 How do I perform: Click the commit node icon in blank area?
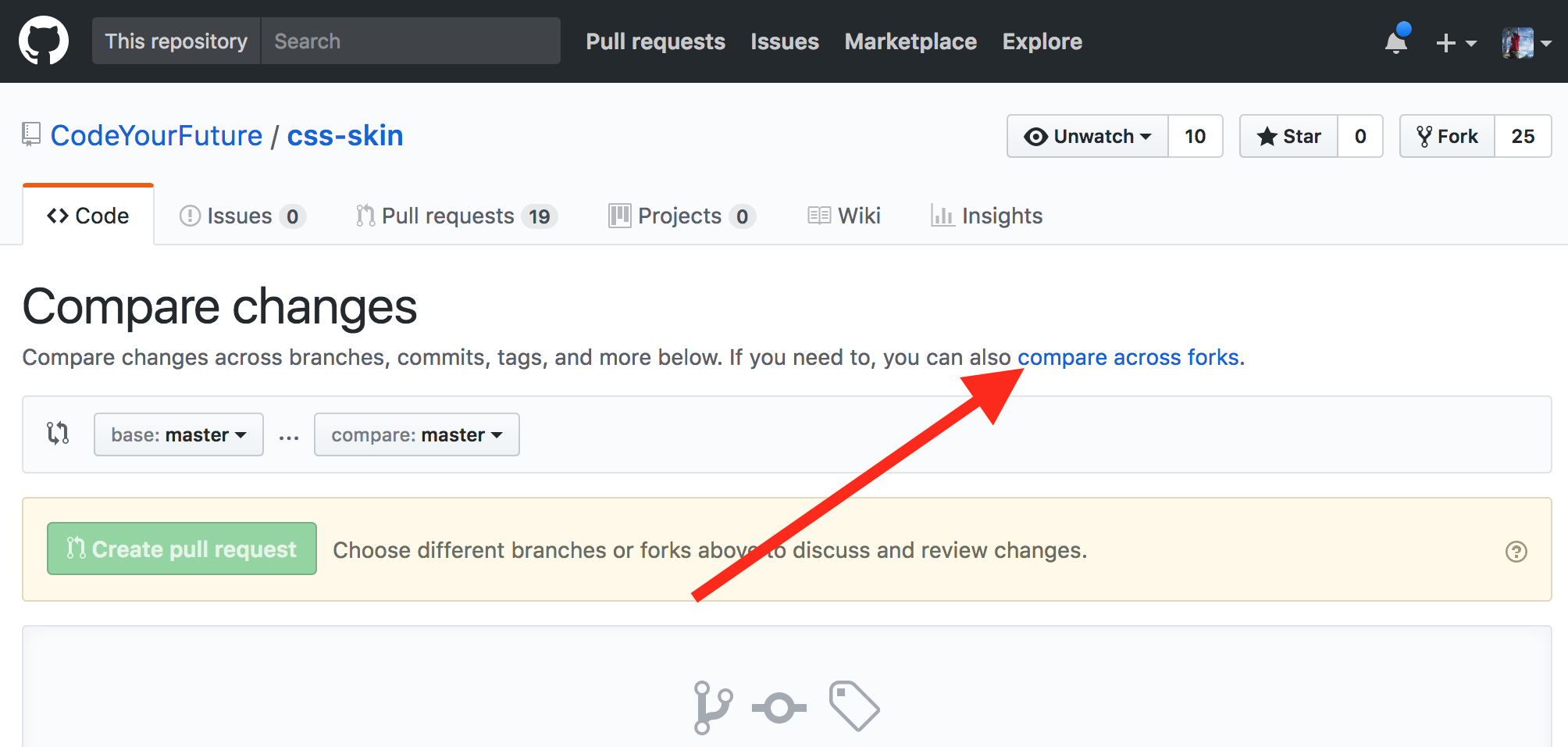pyautogui.click(x=779, y=708)
